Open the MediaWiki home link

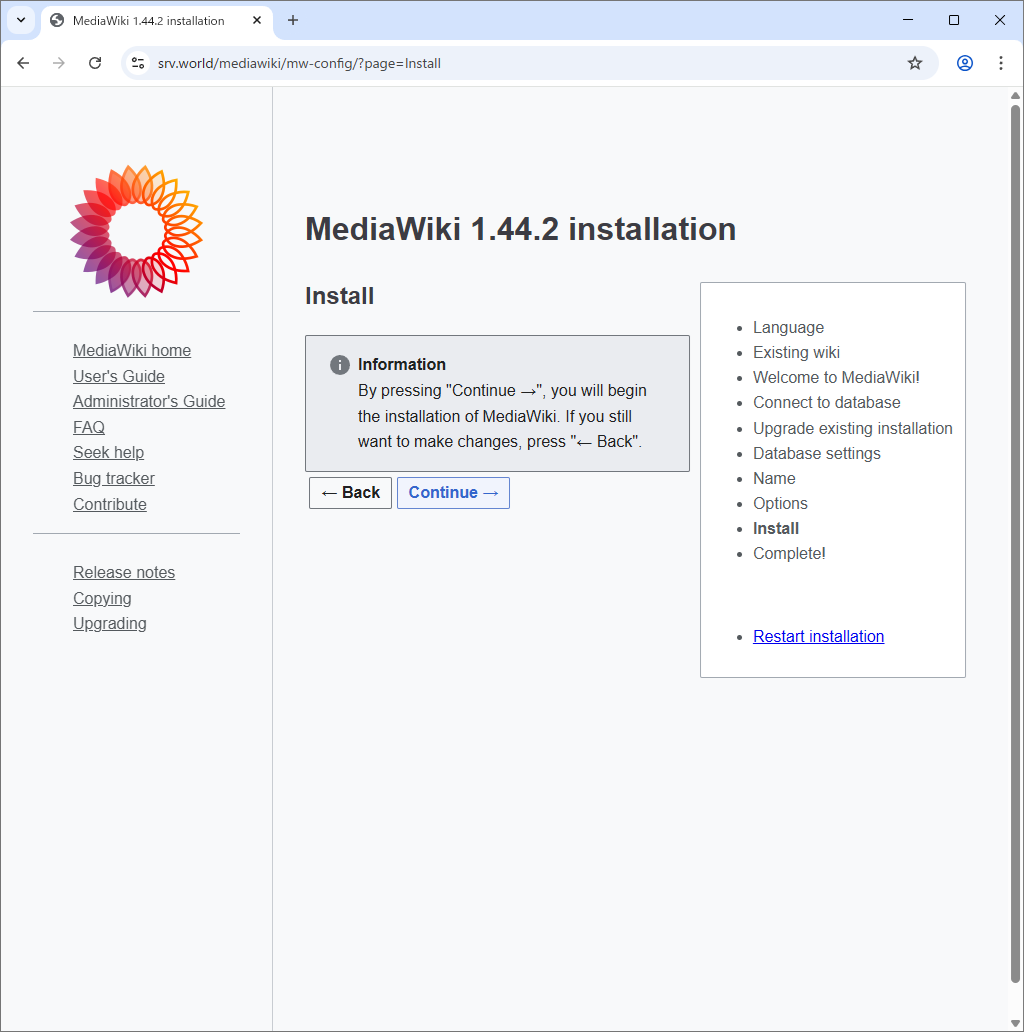[132, 350]
